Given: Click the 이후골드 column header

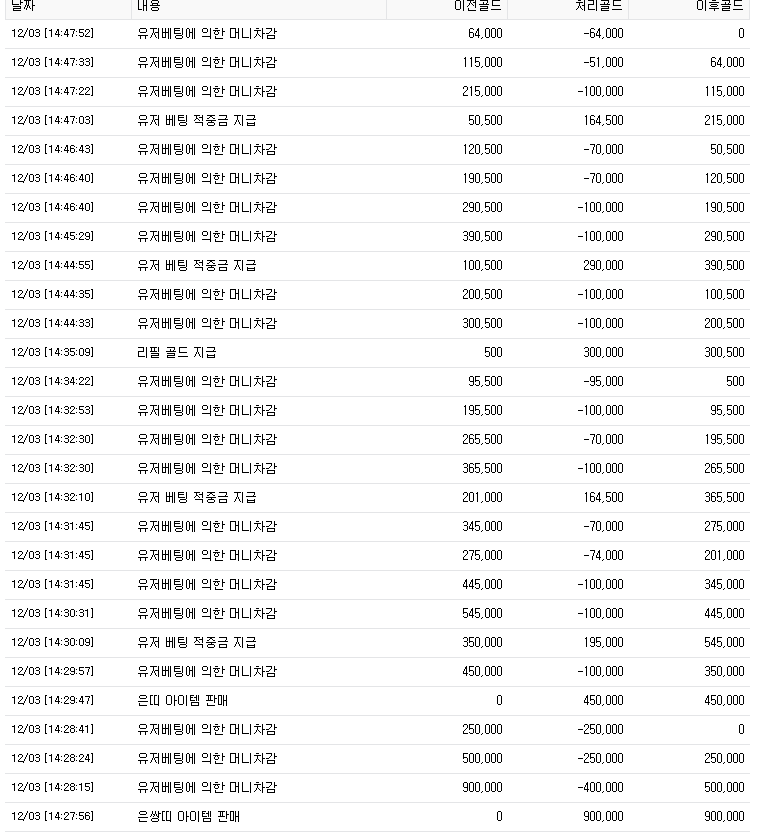Looking at the screenshot, I should click(719, 6).
